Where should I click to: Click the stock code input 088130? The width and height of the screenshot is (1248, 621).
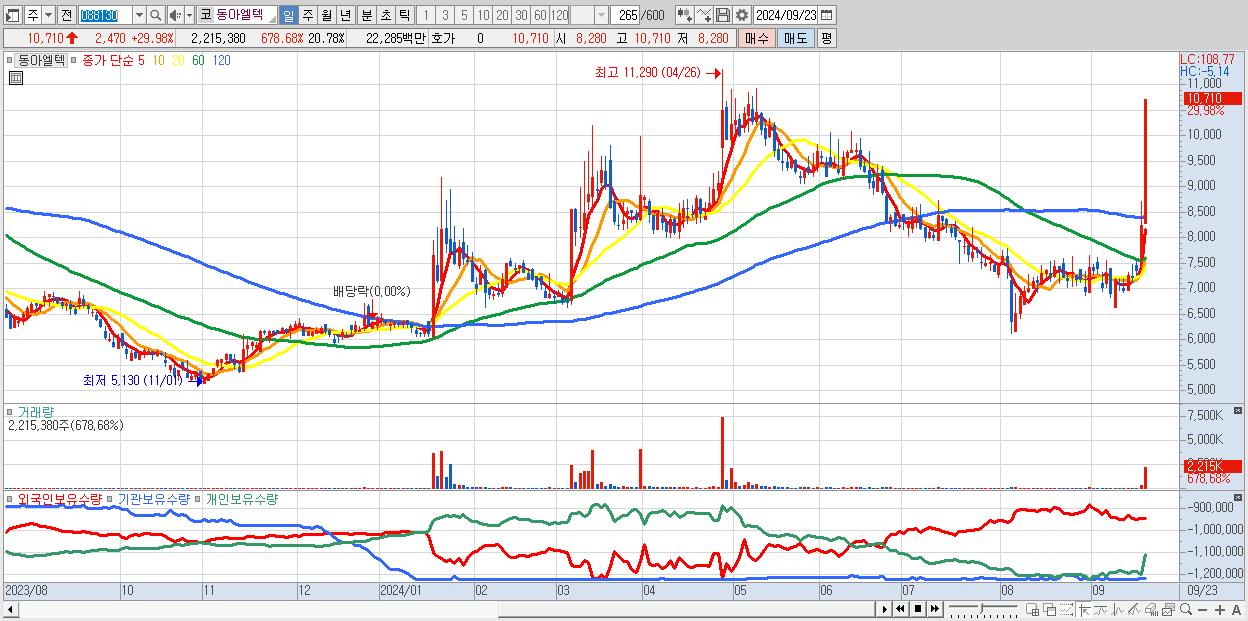click(104, 15)
